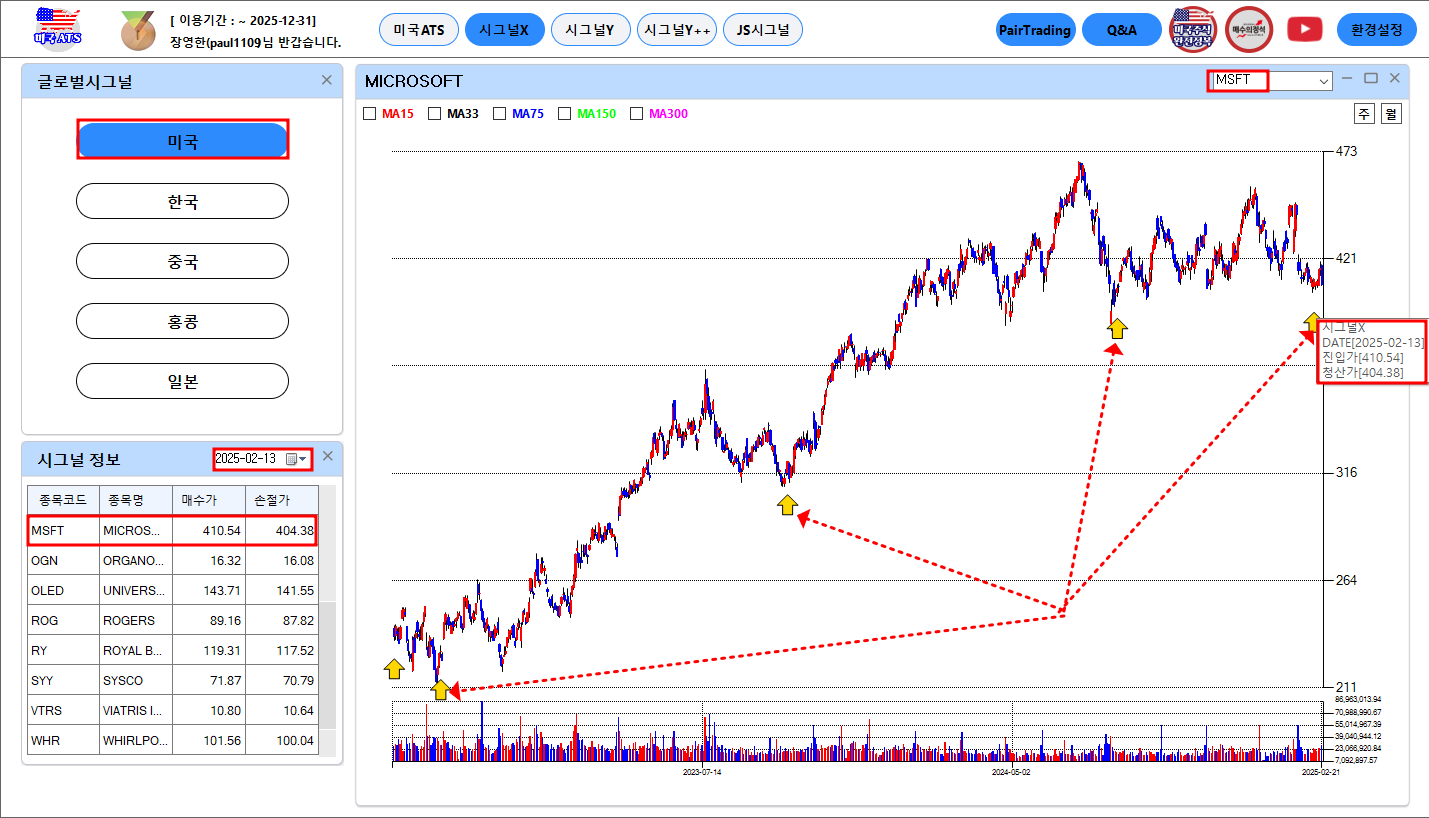Minimize the MICROSOFT chart panel

coord(1348,78)
